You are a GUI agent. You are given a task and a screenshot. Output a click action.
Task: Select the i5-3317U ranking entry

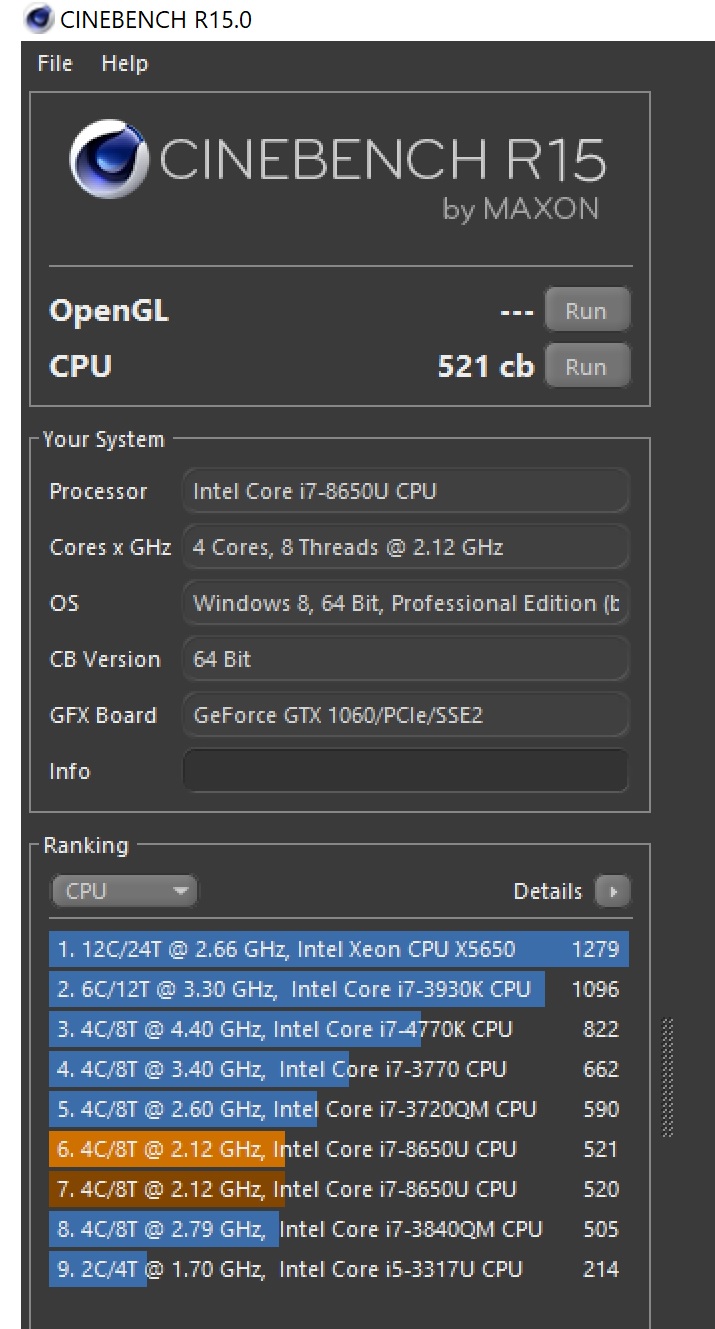tap(339, 1269)
